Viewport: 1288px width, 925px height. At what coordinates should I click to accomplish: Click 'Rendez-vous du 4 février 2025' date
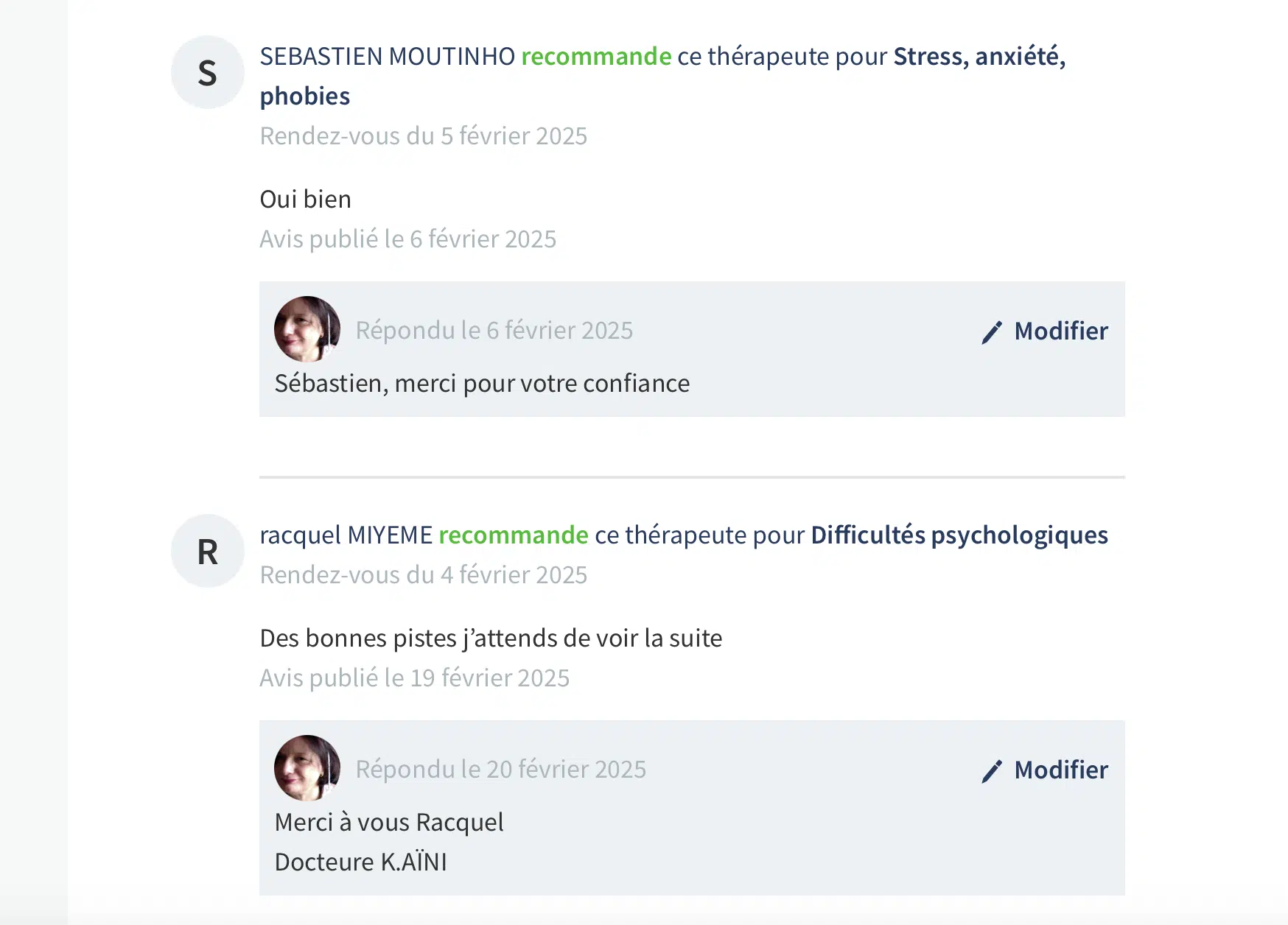click(x=423, y=574)
